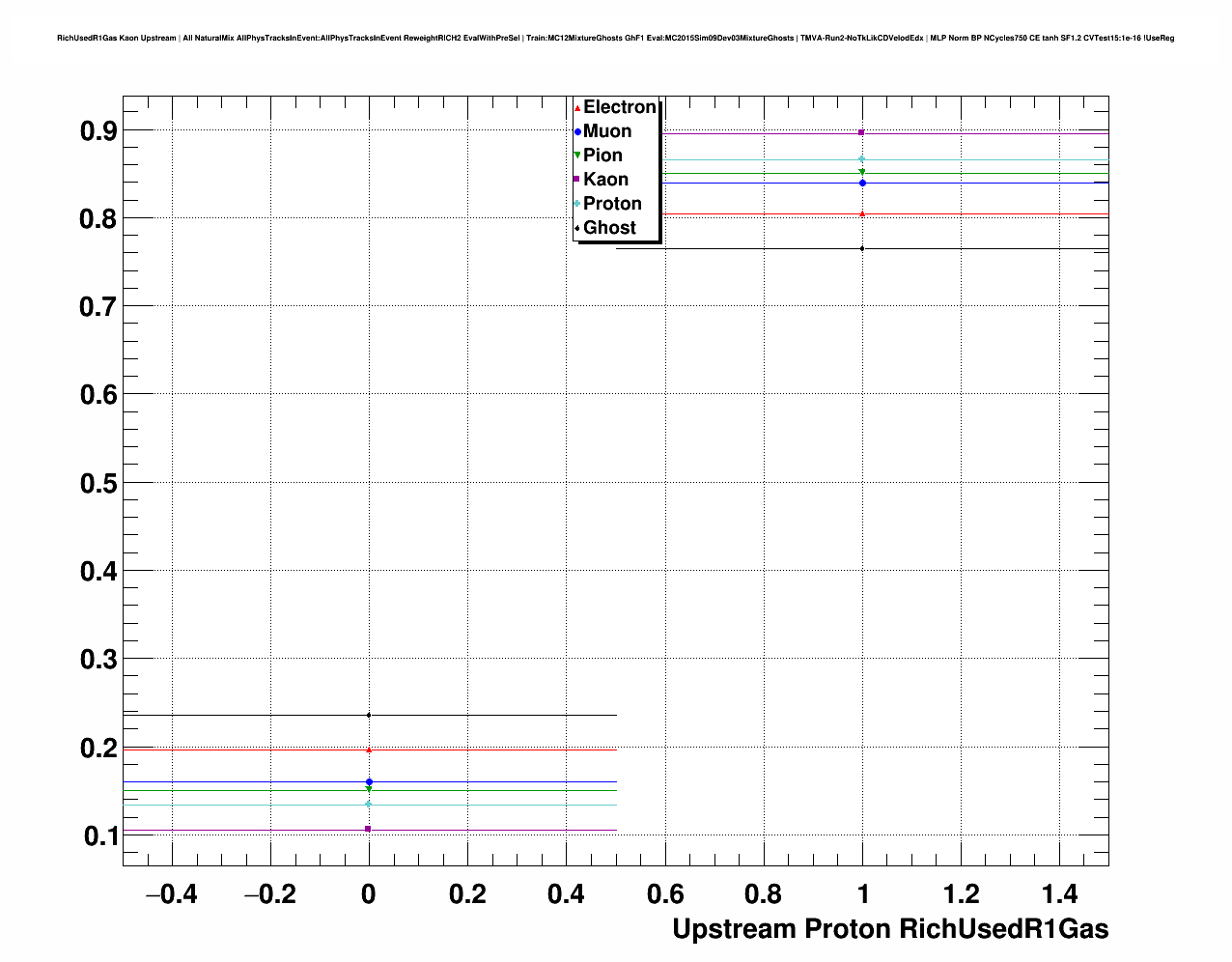Viewport: 1232px width, 962px height.
Task: Click the 0.8 tick label on the x-axis
Action: [x=763, y=894]
